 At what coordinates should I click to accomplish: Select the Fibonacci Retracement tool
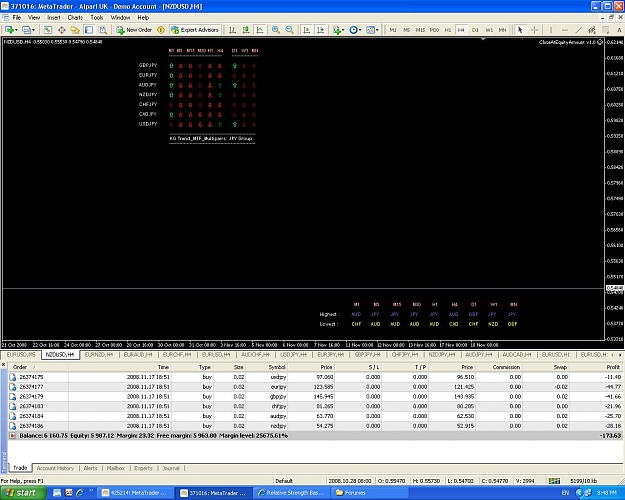tap(605, 30)
